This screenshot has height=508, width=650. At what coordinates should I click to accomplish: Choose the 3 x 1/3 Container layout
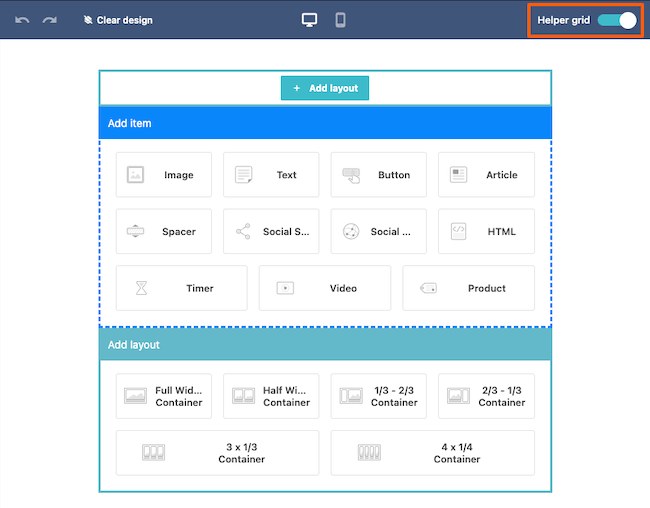217,453
